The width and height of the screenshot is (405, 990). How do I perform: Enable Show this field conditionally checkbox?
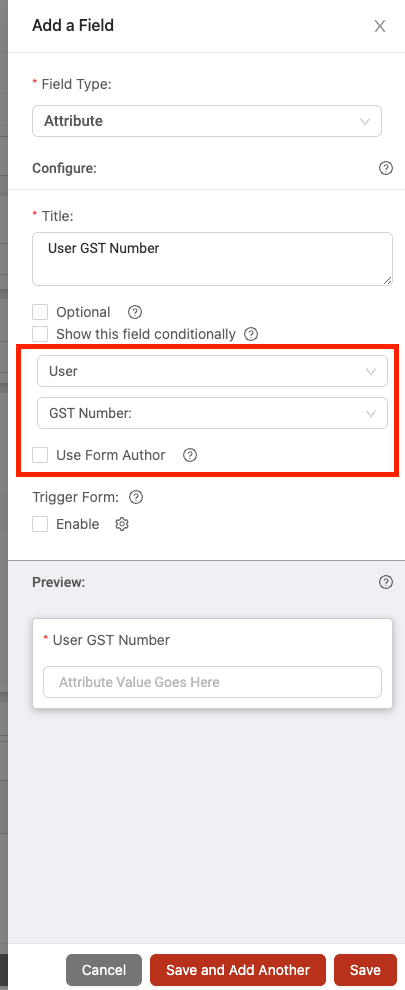click(x=40, y=334)
